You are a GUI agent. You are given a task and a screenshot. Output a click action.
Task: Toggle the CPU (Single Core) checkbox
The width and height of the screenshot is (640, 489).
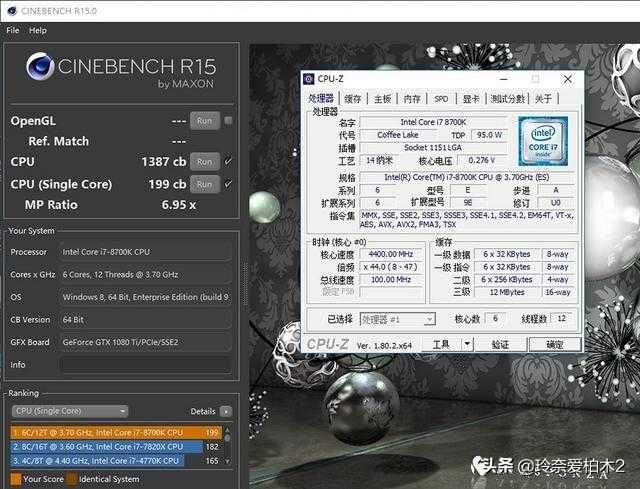pyautogui.click(x=228, y=184)
